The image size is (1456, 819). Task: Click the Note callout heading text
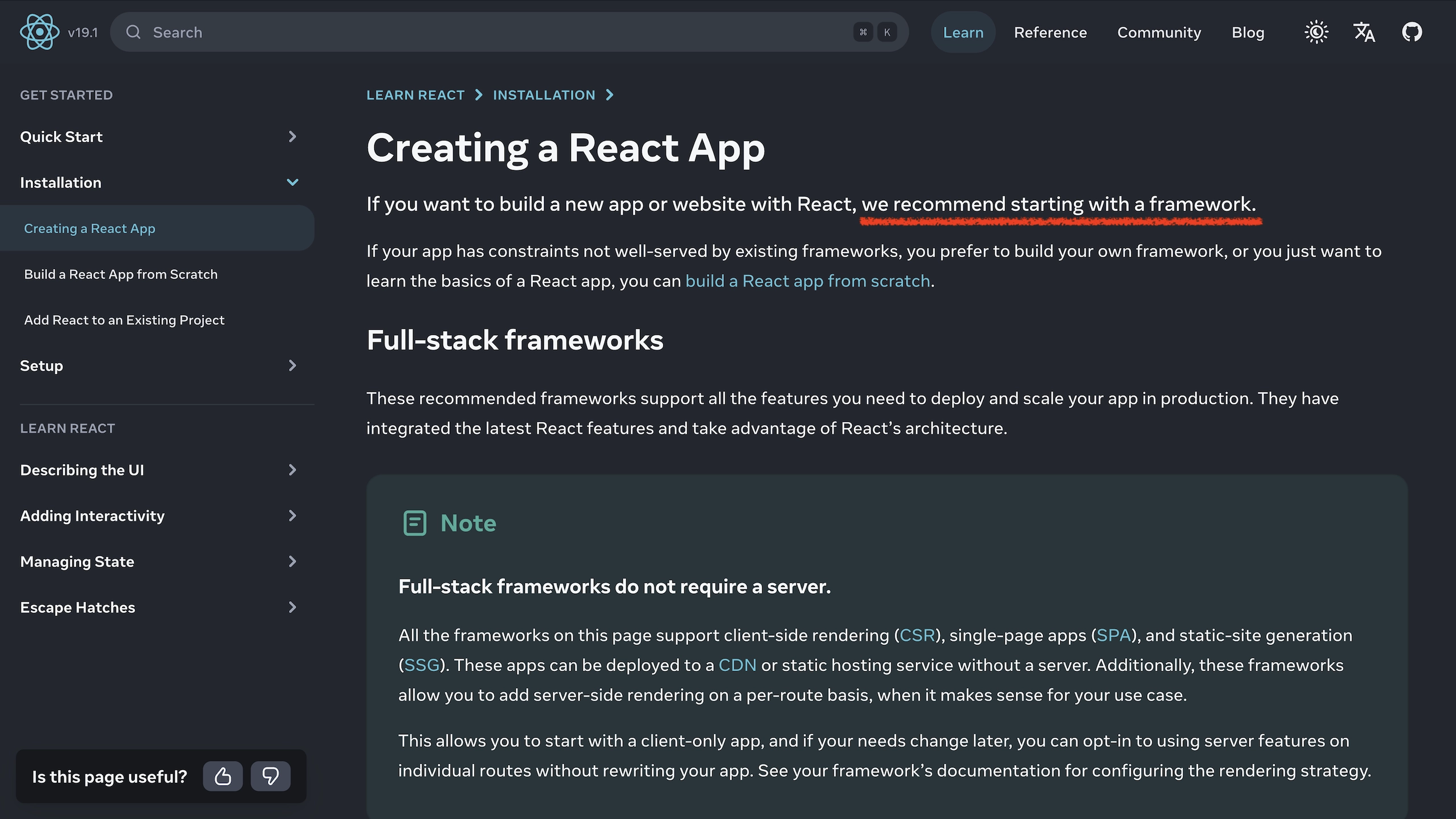pyautogui.click(x=468, y=523)
